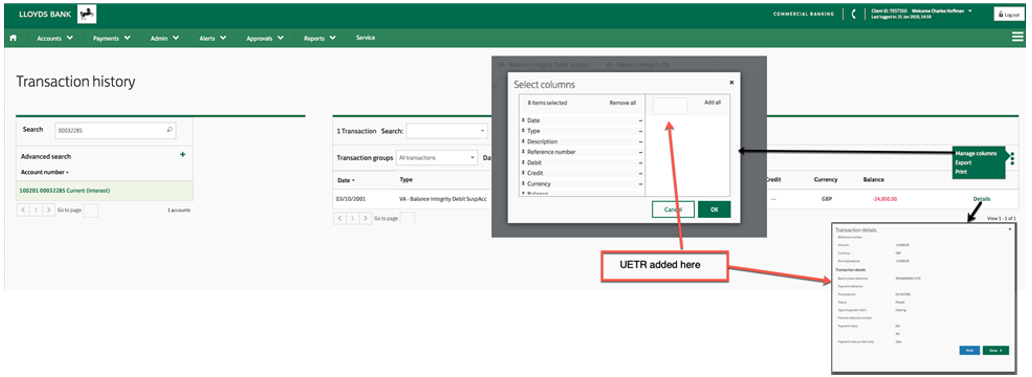Click the magnifier icon in account Search box

(x=170, y=130)
